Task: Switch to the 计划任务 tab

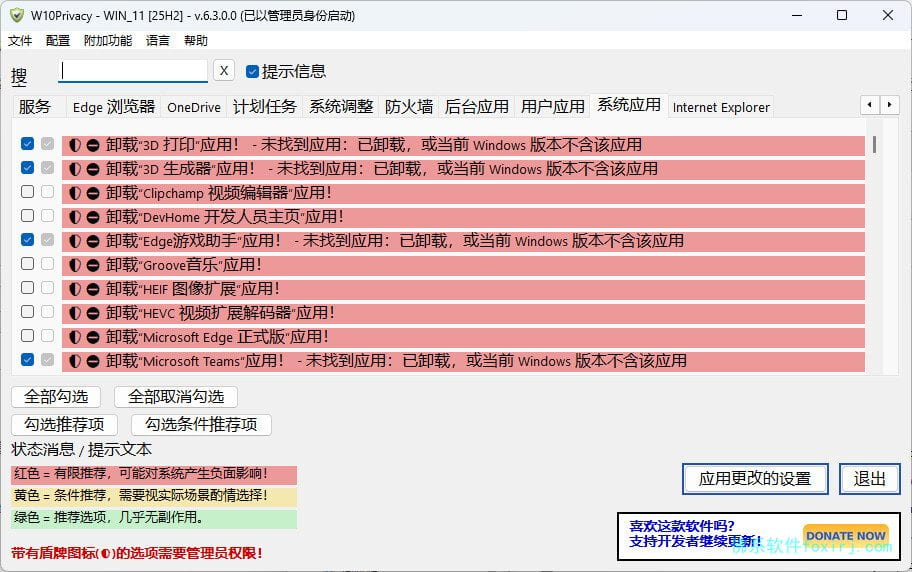Action: tap(265, 107)
